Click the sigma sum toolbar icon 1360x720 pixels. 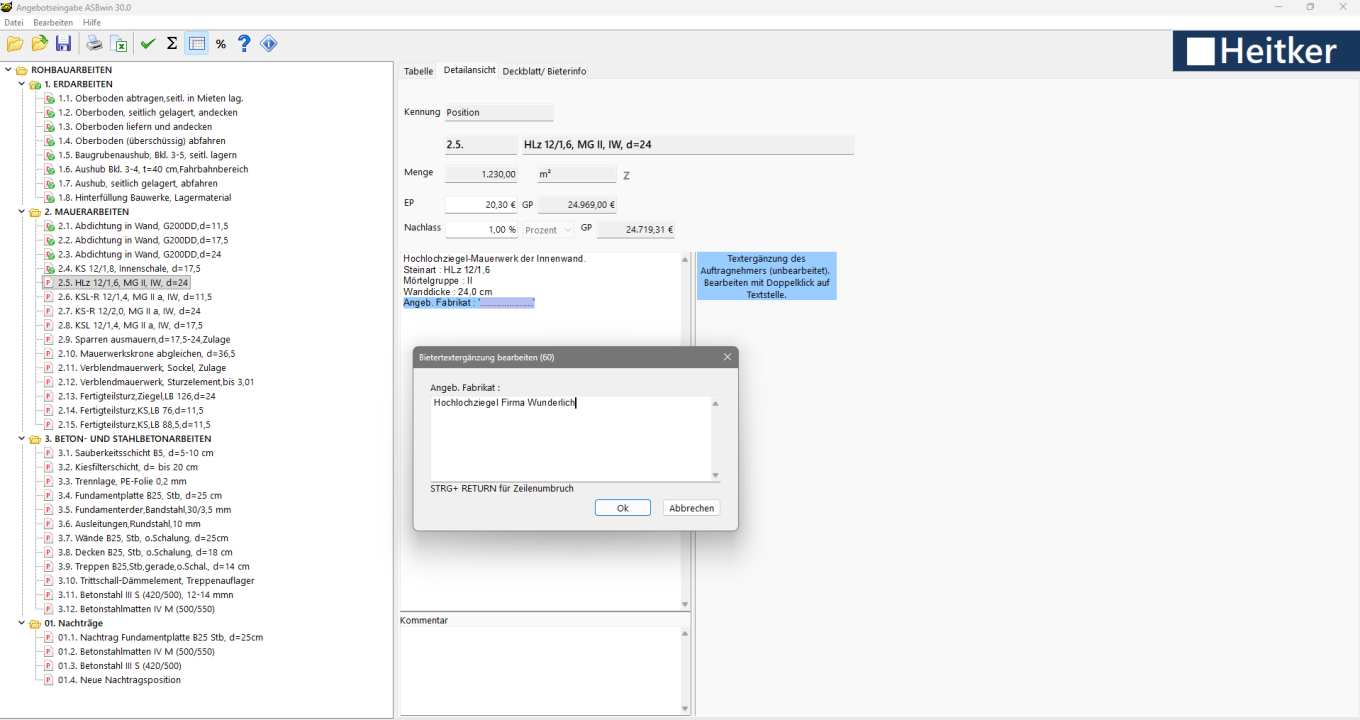tap(172, 43)
